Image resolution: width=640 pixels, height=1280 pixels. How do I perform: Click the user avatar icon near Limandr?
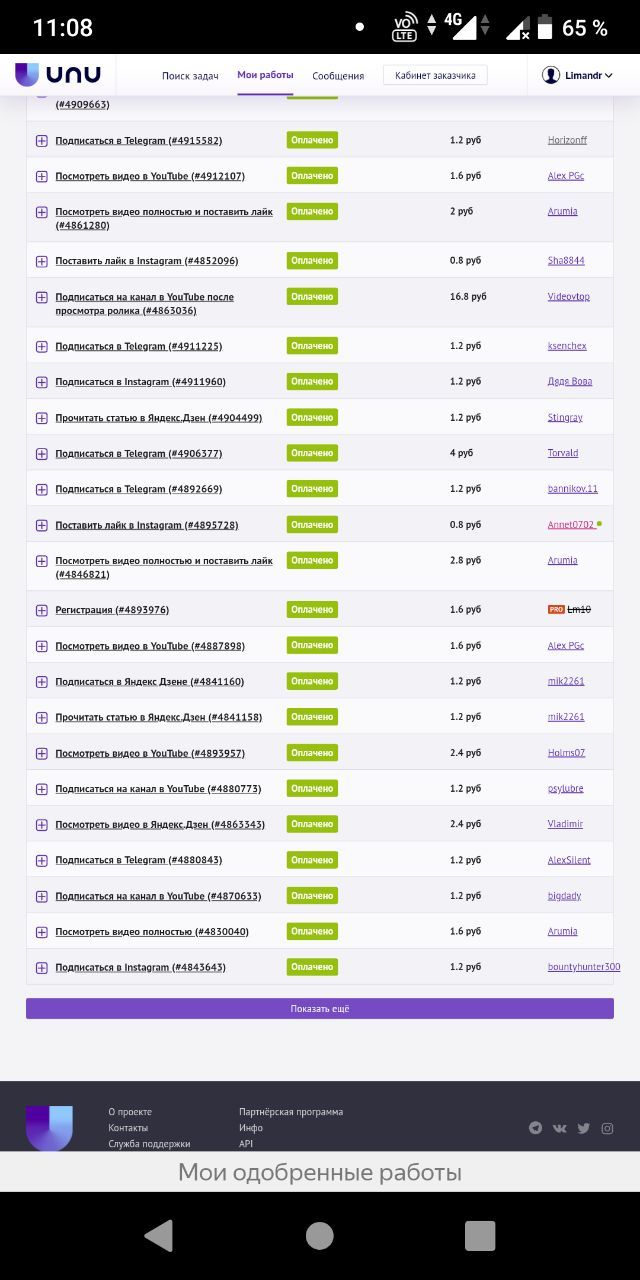tap(551, 75)
